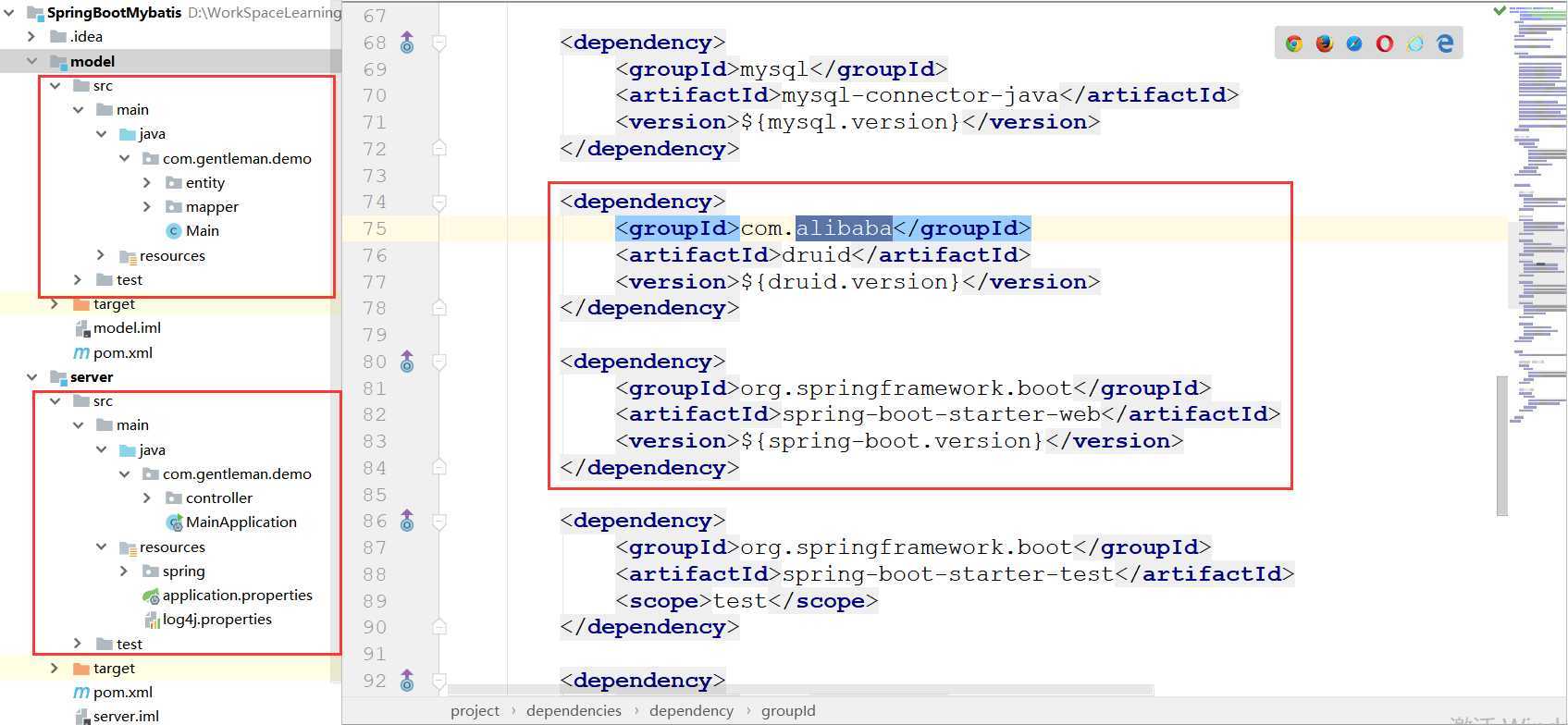Open in Firefox browser icon

click(1325, 43)
